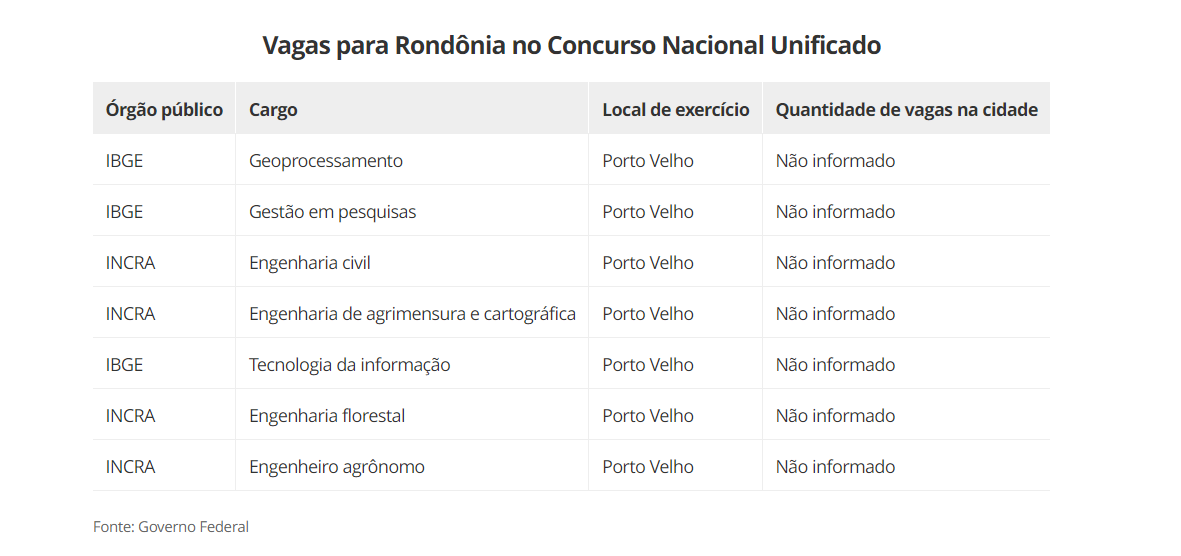Screen dimensions: 1181x556
Task: Click the 'Engenheiro agrônomo' cell
Action: [337, 467]
